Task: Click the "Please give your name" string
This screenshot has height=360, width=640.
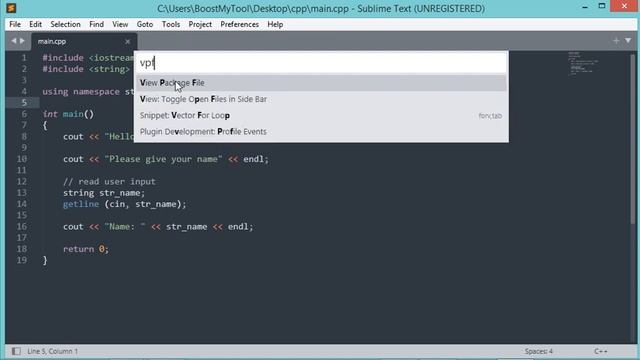Action: [163, 159]
